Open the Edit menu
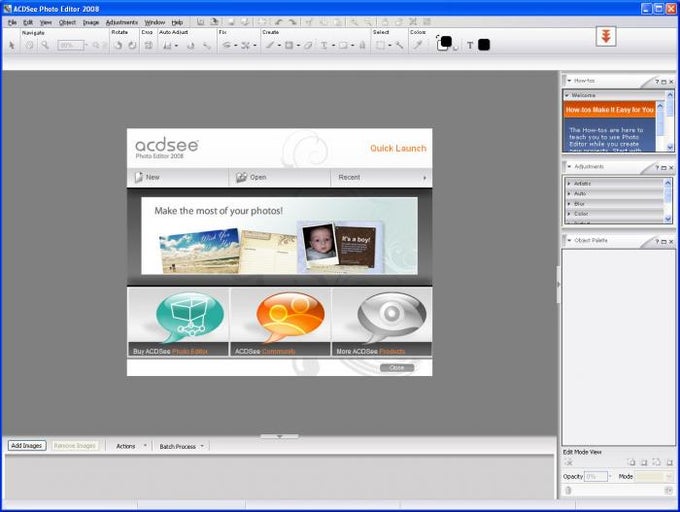Image resolution: width=680 pixels, height=512 pixels. coord(28,22)
